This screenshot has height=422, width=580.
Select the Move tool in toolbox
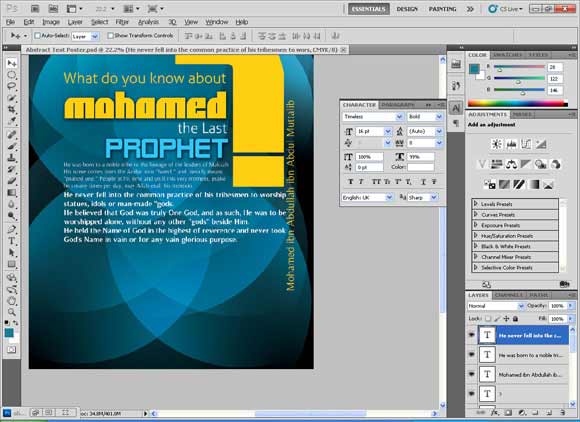click(x=12, y=63)
